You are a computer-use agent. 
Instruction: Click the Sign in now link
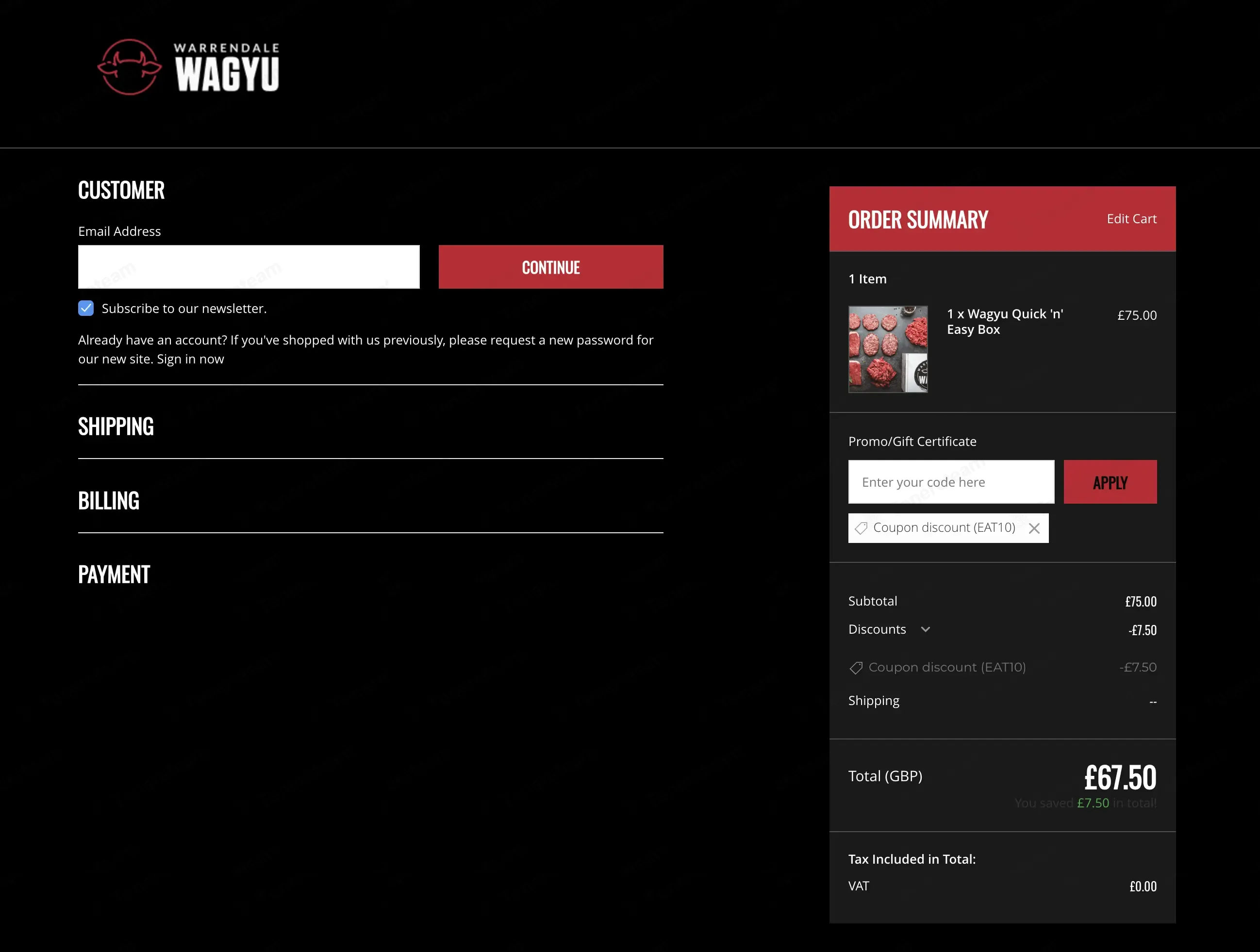(x=190, y=359)
